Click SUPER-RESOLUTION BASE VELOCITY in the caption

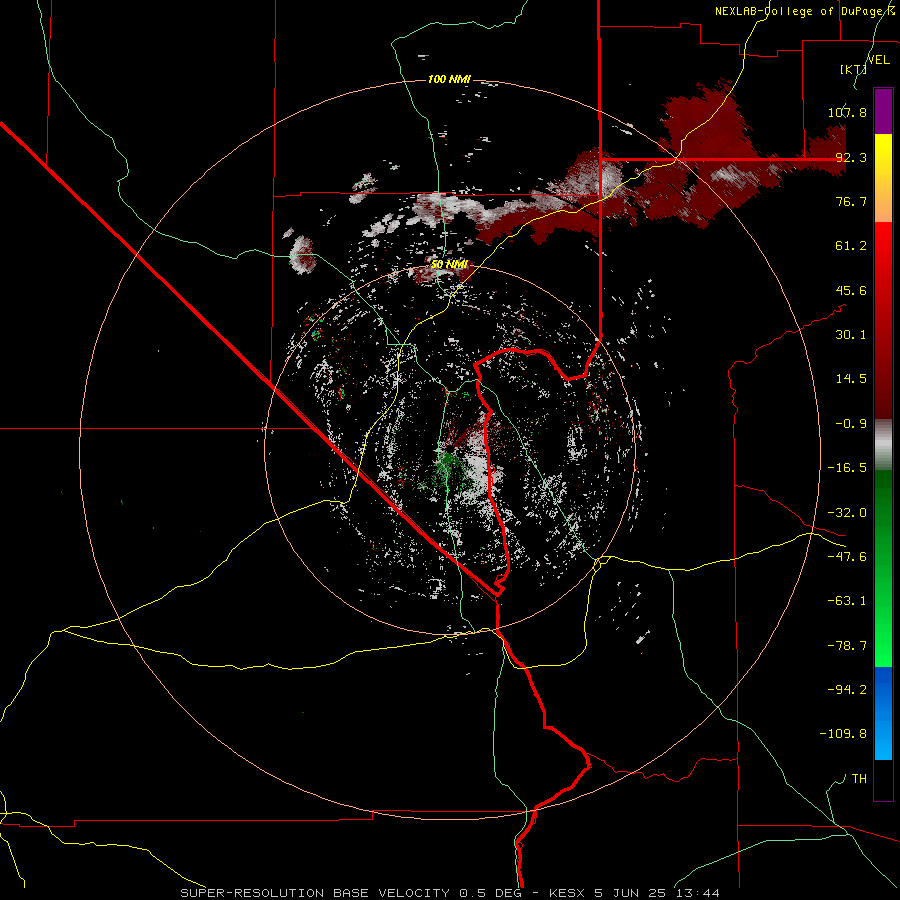tap(315, 893)
